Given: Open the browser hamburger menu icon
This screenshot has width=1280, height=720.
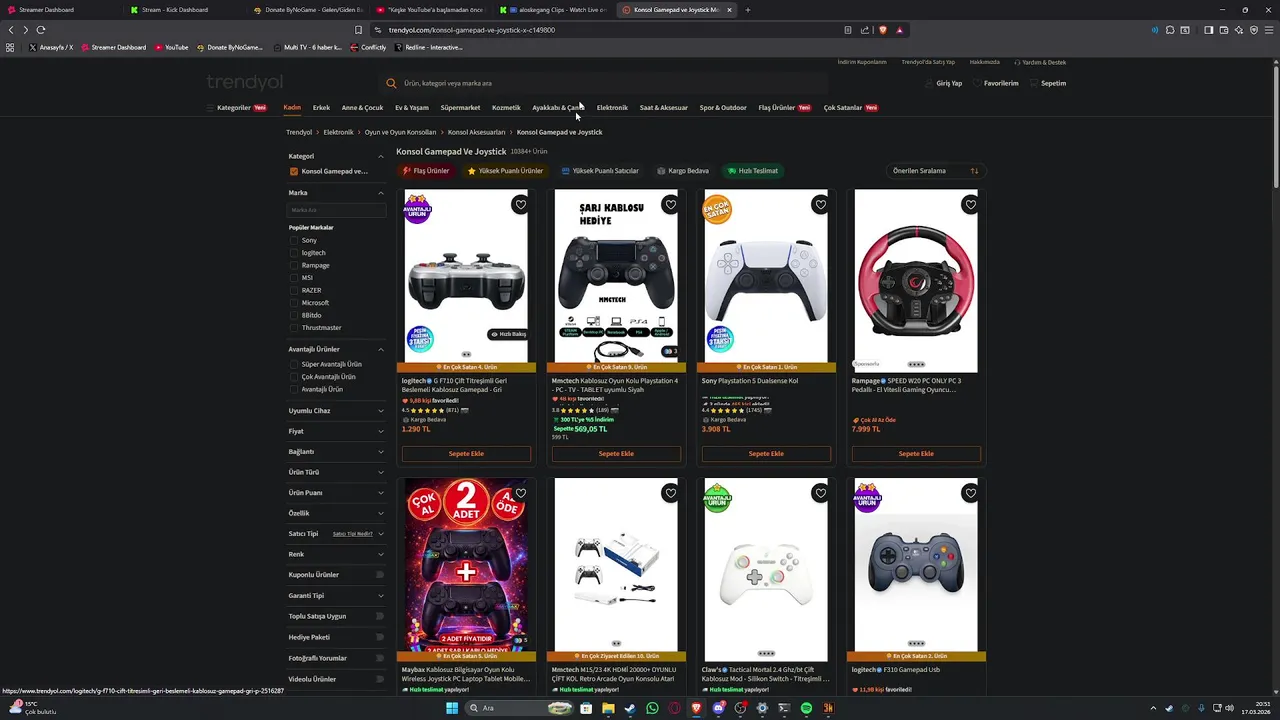Looking at the screenshot, I should click(1268, 30).
